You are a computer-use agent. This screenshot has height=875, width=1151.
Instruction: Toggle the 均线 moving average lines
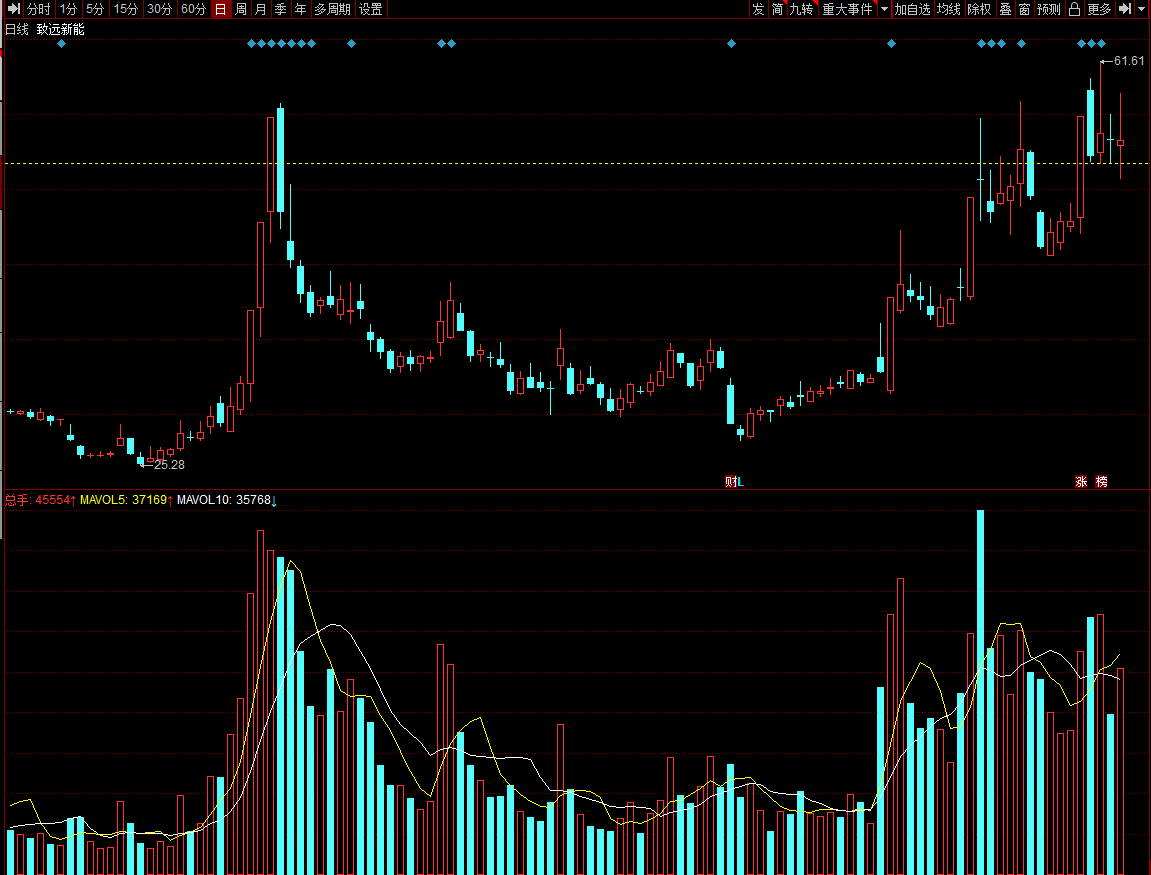point(948,9)
